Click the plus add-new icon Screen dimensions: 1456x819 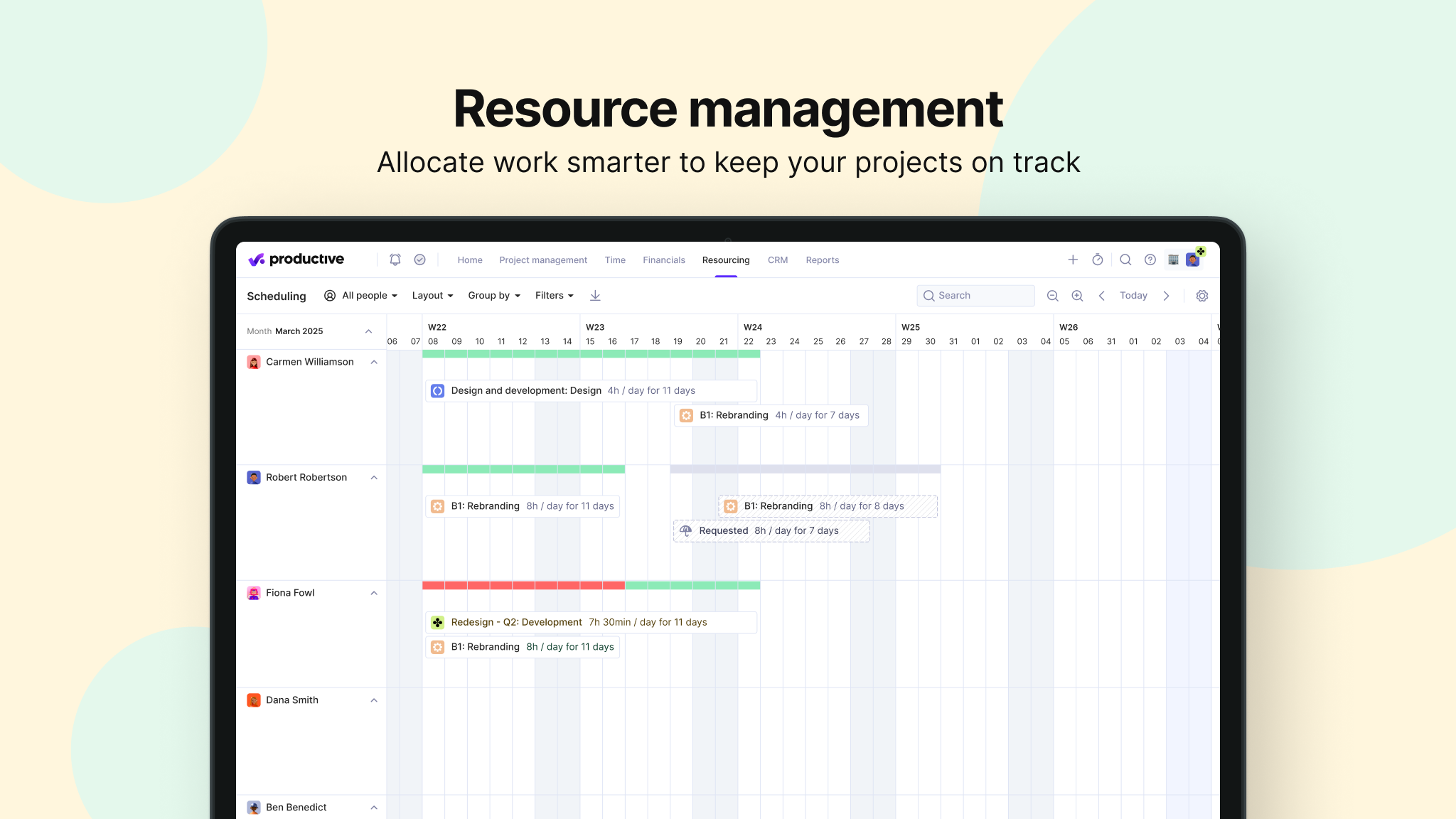[1073, 260]
